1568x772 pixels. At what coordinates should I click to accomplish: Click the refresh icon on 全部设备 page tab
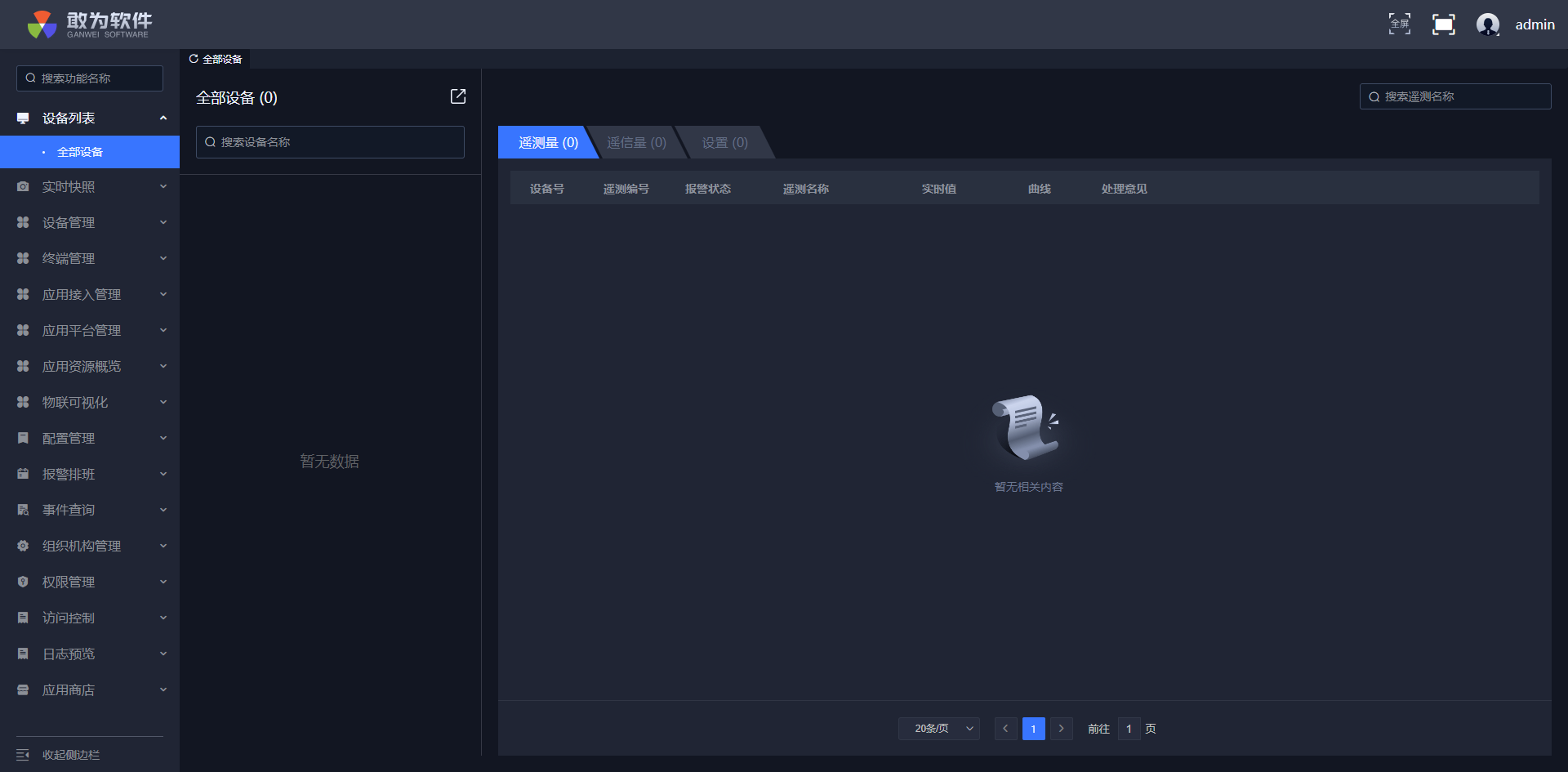click(x=194, y=59)
